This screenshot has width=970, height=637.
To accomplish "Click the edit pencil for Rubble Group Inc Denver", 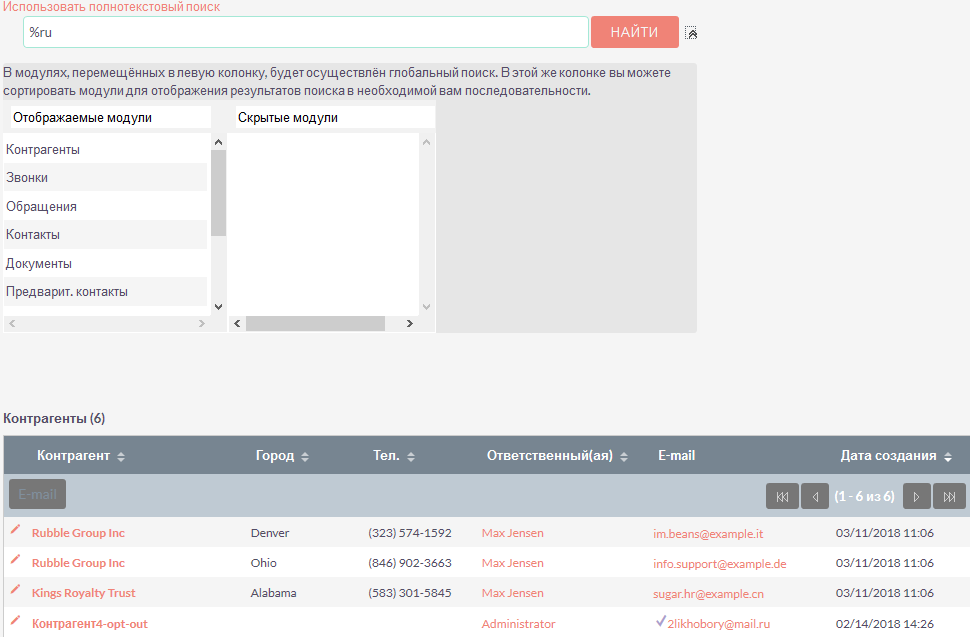I will 15,531.
